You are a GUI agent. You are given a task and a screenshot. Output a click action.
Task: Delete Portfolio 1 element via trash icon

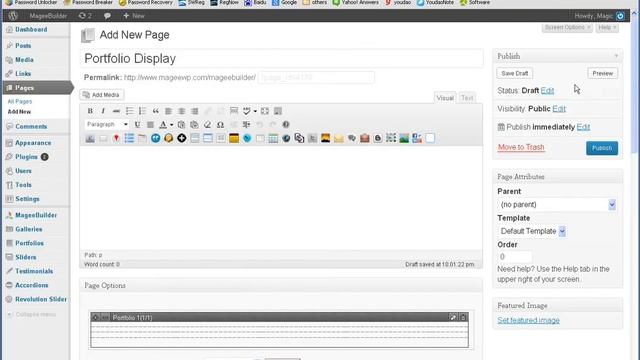[x=463, y=317]
